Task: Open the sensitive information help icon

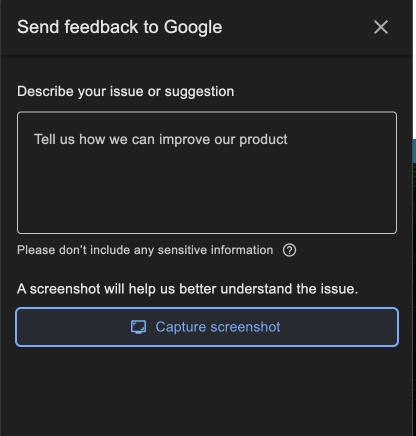Action: tap(289, 250)
